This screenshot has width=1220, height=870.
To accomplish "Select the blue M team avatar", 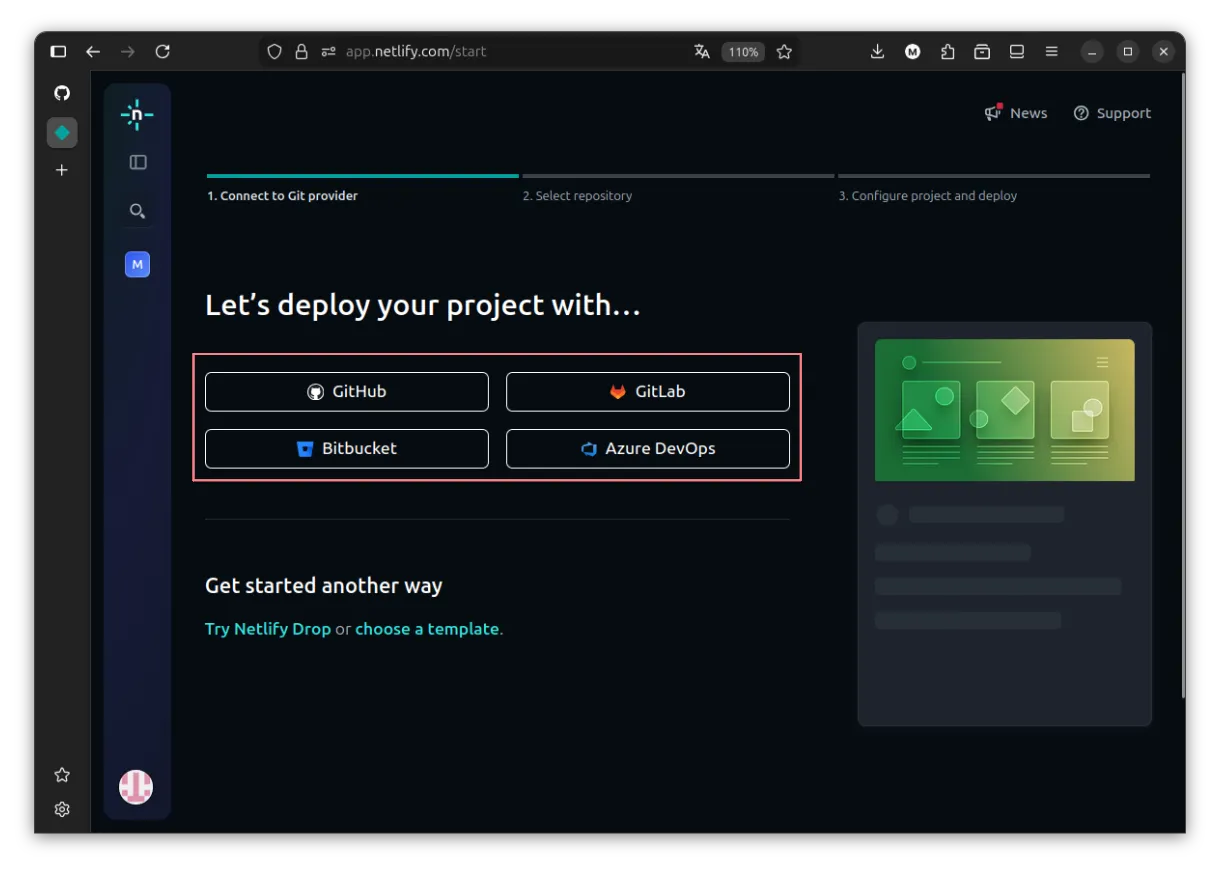I will click(137, 264).
